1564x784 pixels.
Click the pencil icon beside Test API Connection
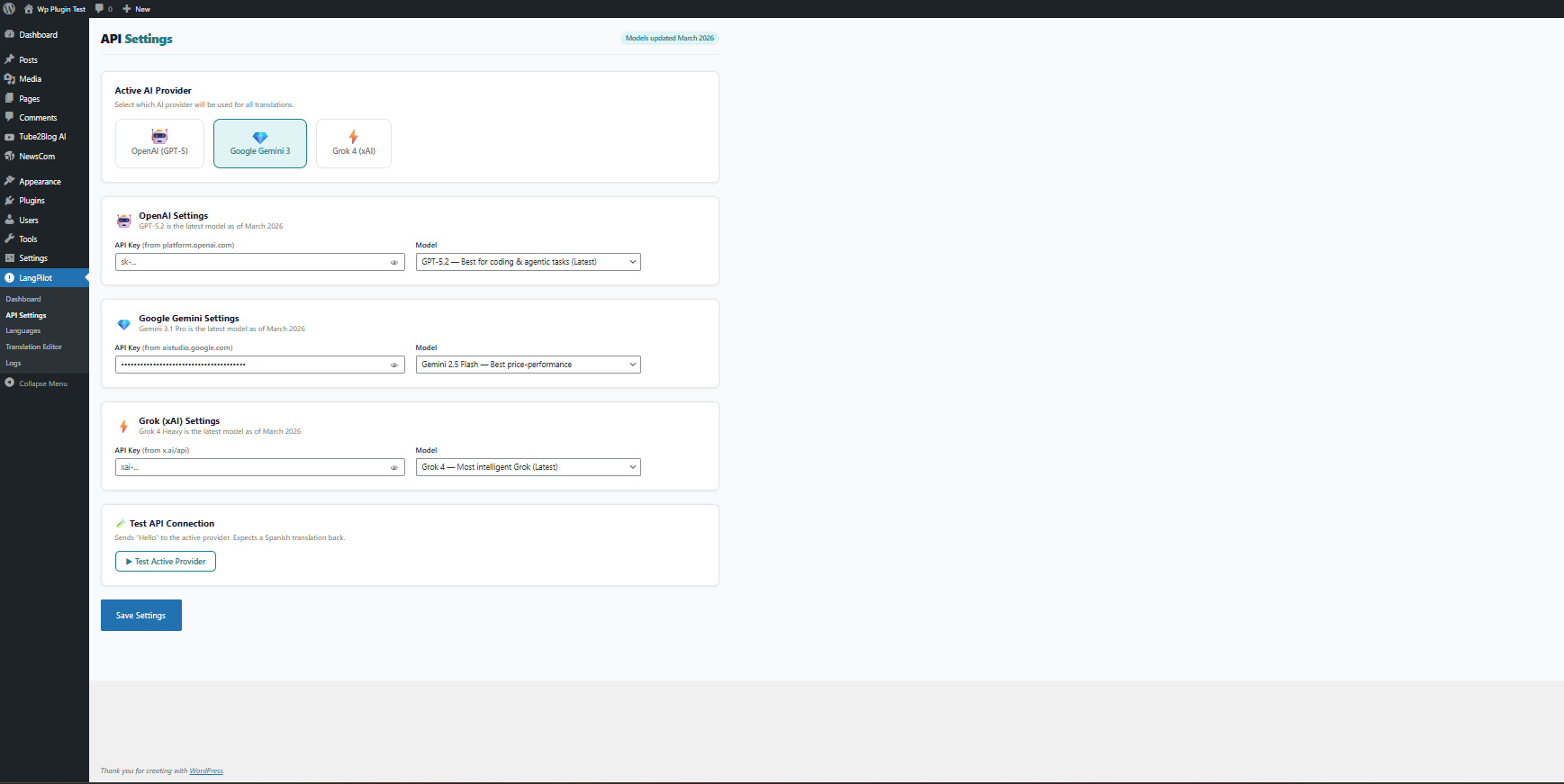pos(121,524)
